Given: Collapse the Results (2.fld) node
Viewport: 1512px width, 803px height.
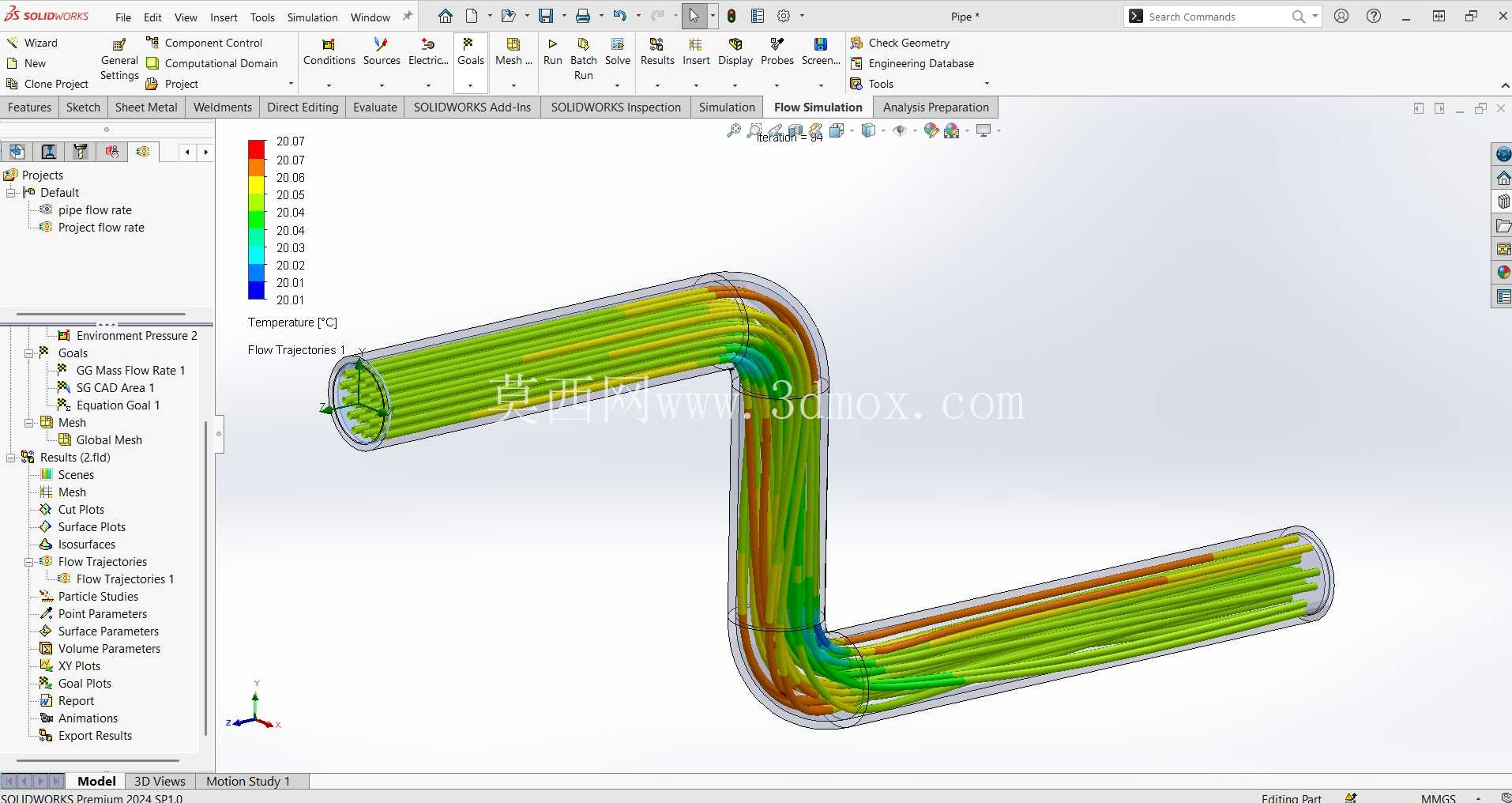Looking at the screenshot, I should coord(11,458).
